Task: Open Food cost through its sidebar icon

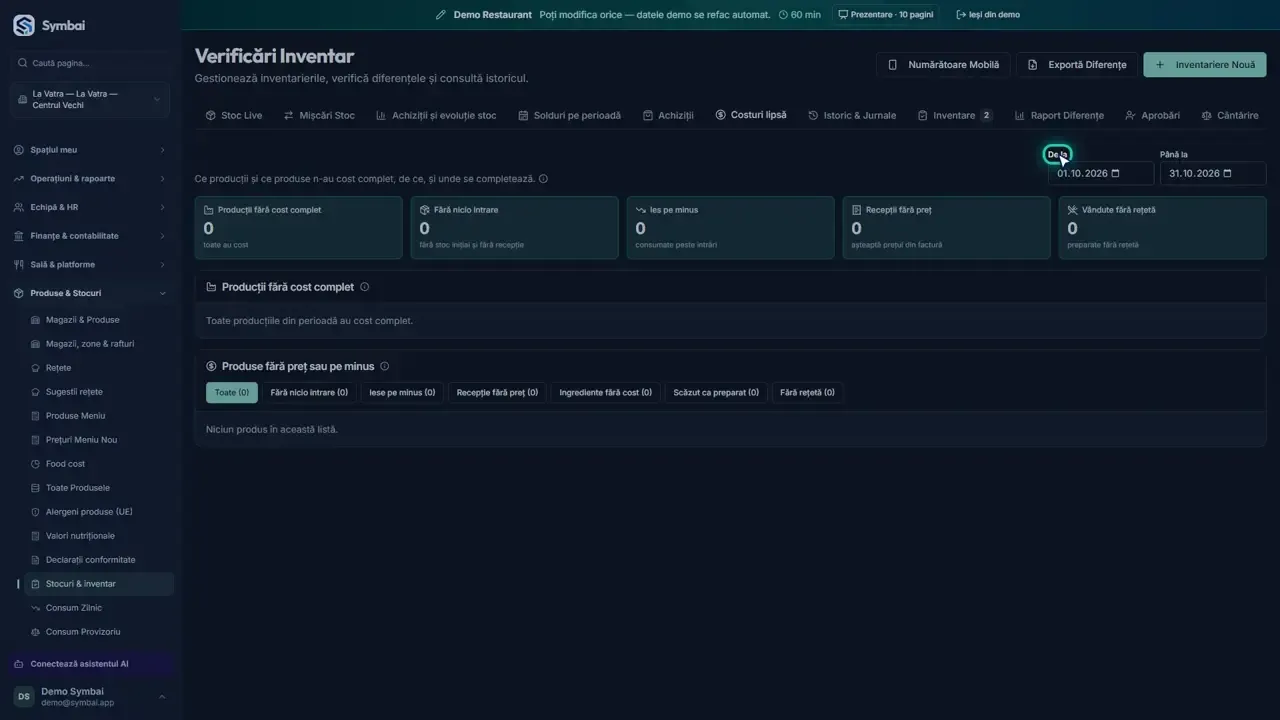Action: coord(36,464)
